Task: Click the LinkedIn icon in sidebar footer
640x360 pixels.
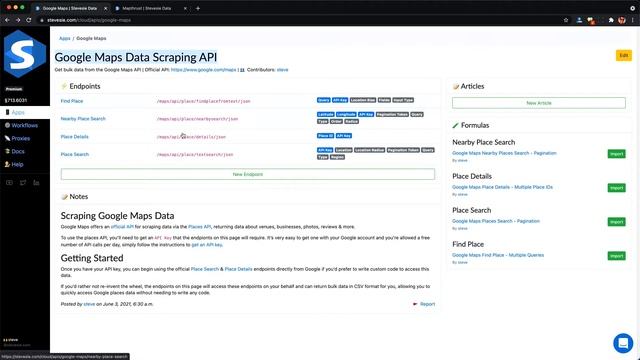Action: 36,182
